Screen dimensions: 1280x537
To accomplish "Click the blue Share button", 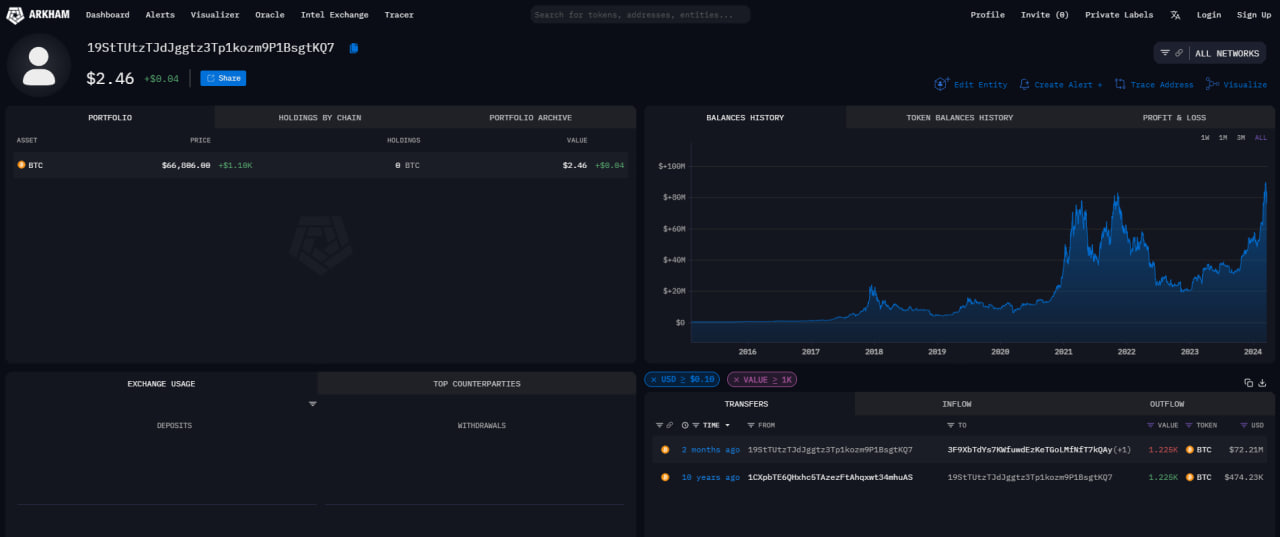I will point(223,78).
